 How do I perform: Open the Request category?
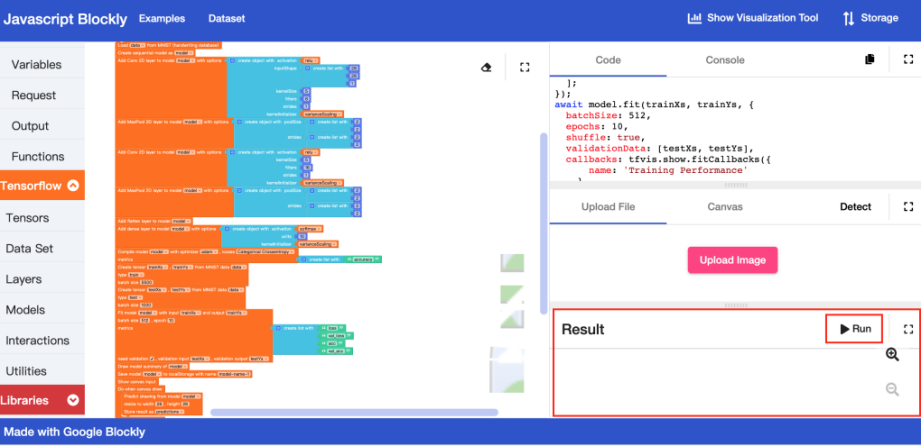pyautogui.click(x=42, y=95)
